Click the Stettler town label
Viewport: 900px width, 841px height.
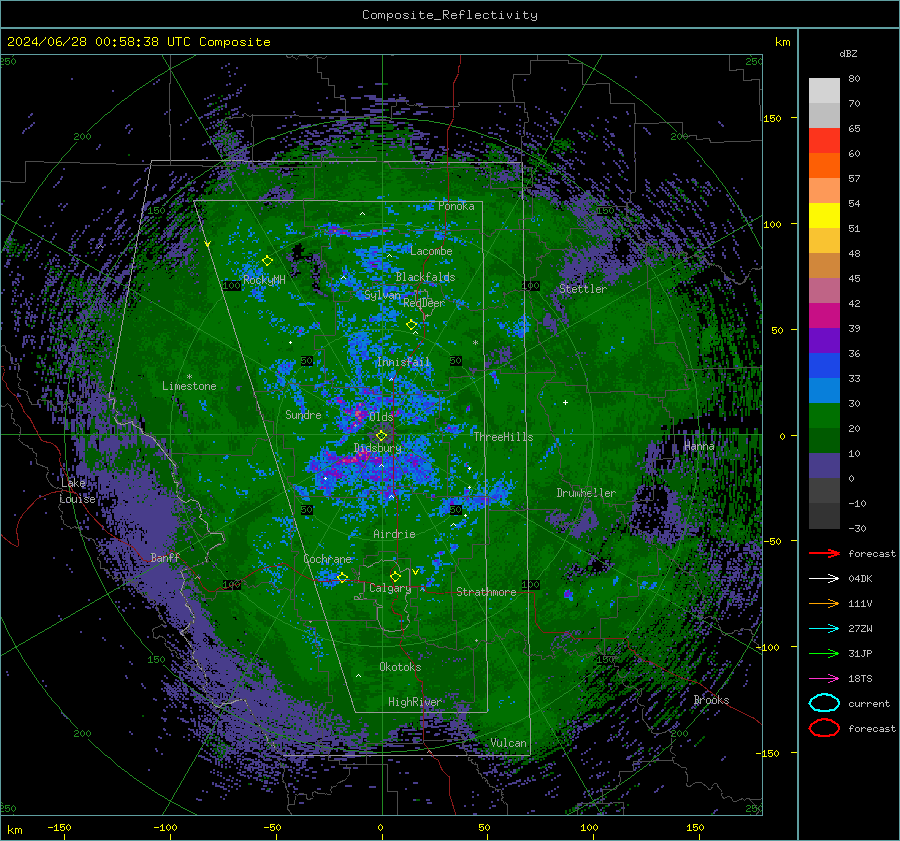tap(583, 289)
